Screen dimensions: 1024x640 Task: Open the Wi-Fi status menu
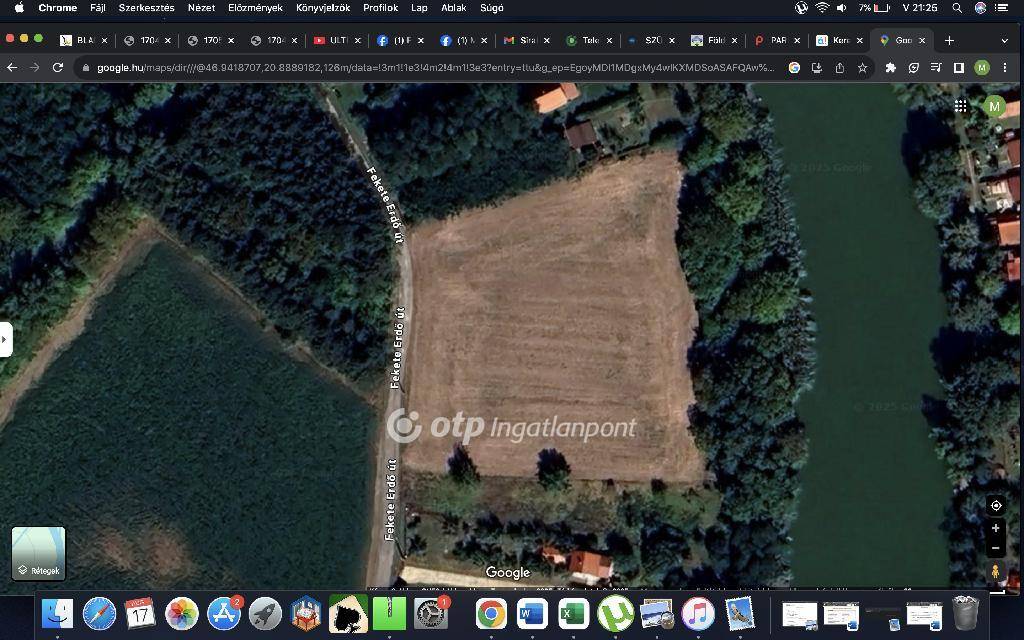tap(822, 8)
